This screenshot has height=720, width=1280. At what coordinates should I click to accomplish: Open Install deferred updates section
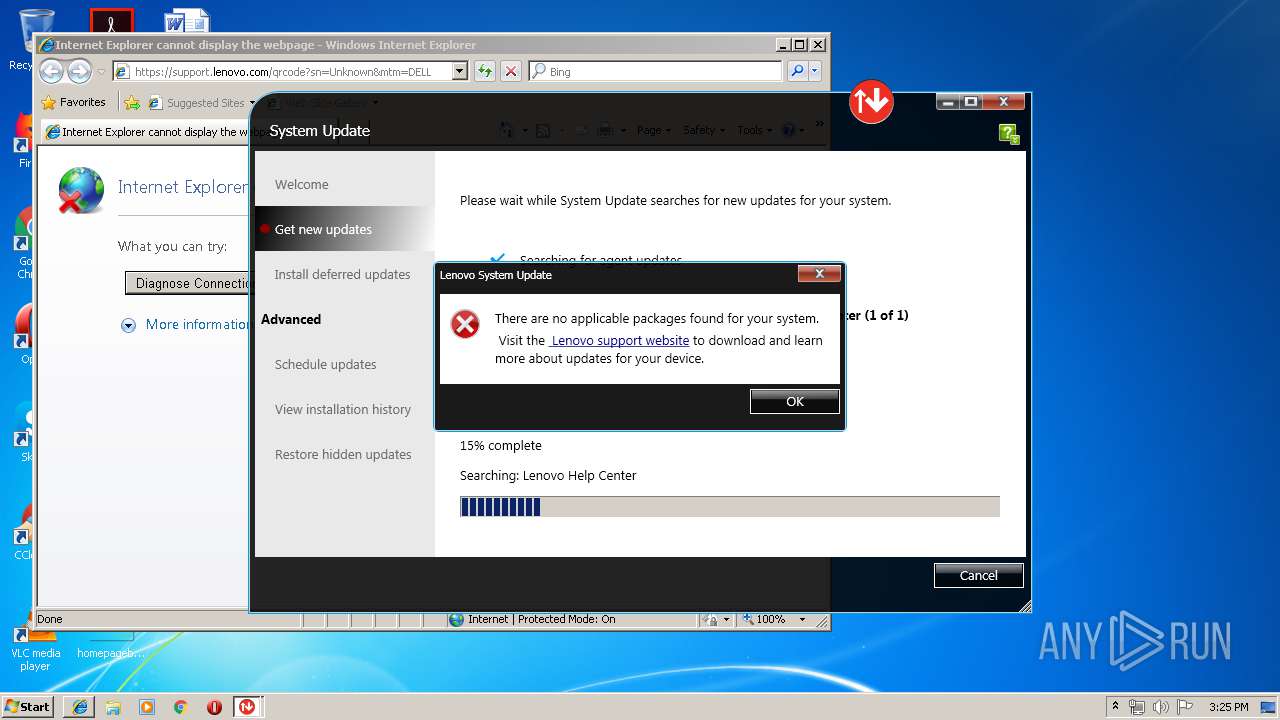342,274
